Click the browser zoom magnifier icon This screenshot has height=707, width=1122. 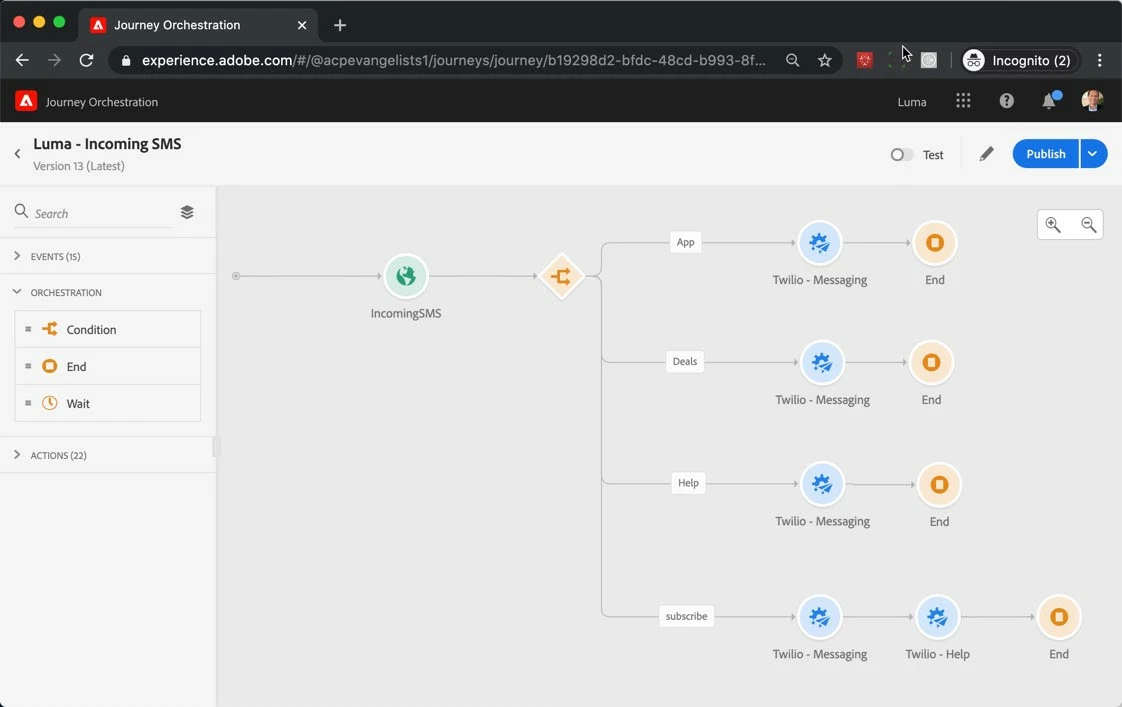(x=792, y=60)
